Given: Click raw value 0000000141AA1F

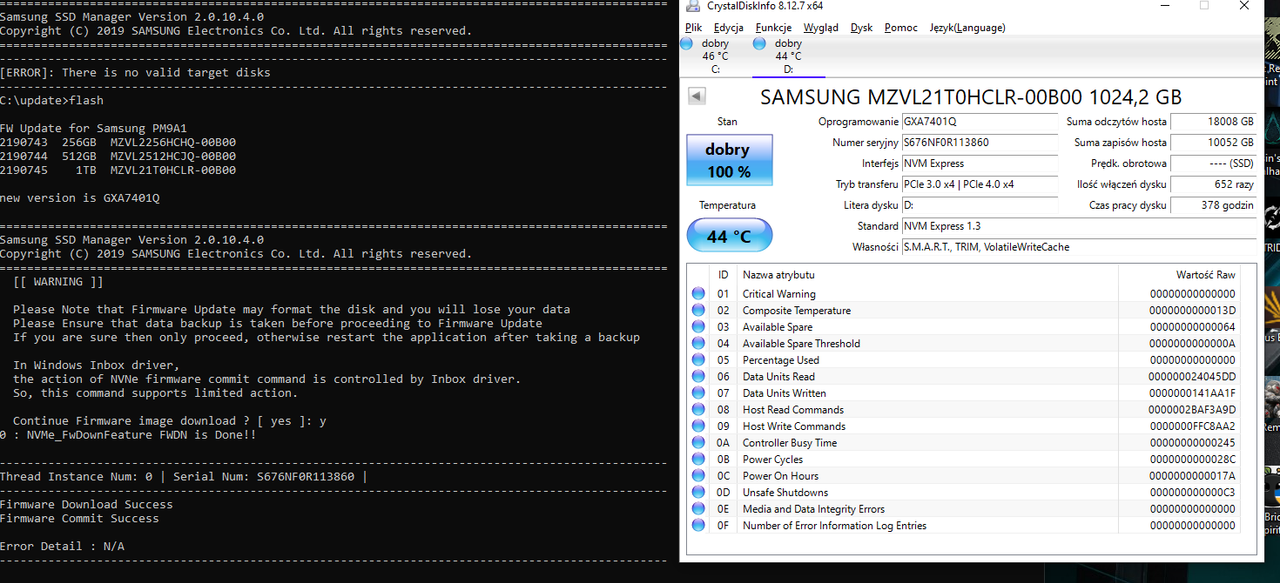Looking at the screenshot, I should pos(1192,393).
